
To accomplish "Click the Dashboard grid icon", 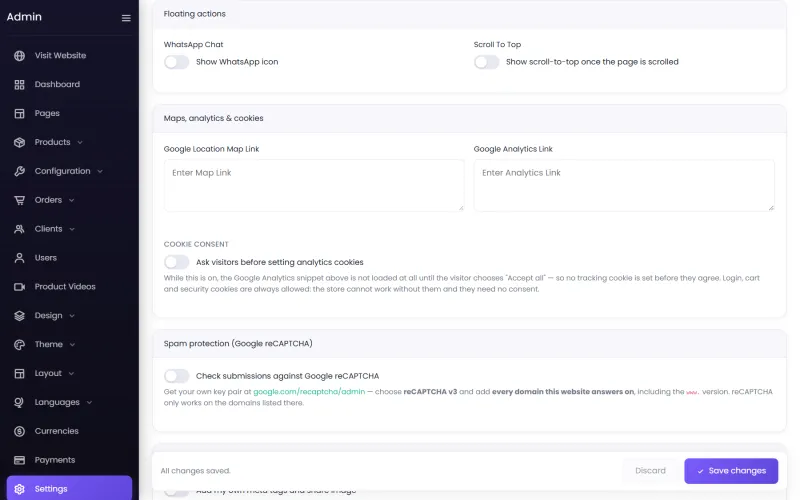I will click(x=19, y=85).
